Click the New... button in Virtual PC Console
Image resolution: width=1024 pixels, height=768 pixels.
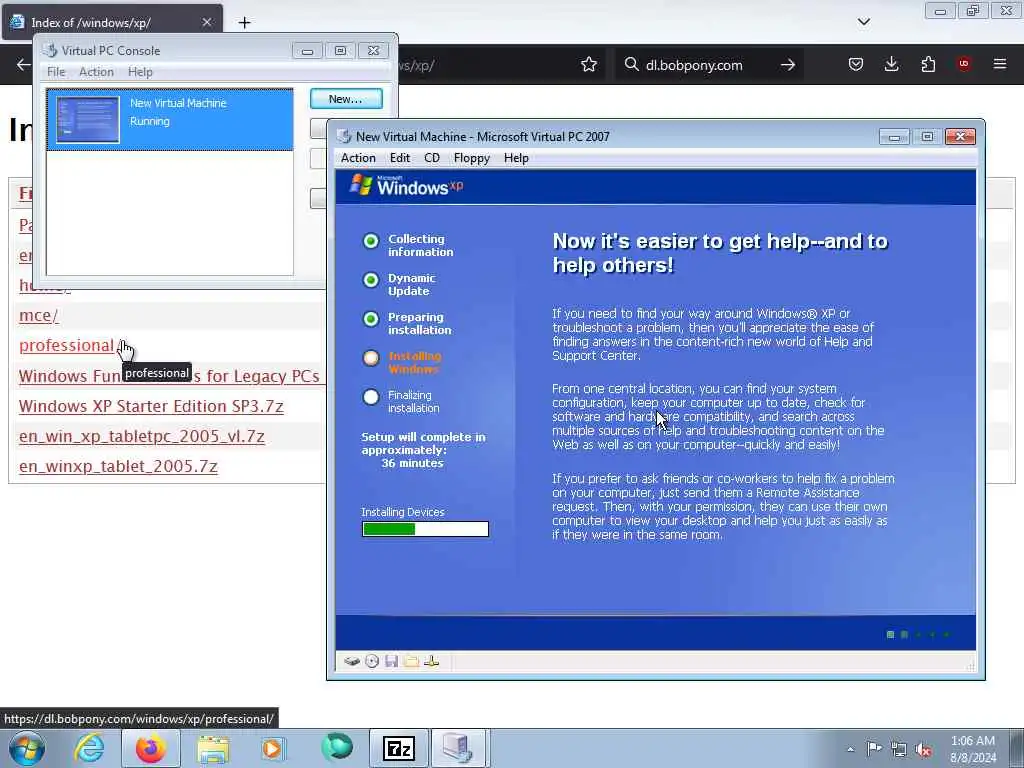coord(346,99)
